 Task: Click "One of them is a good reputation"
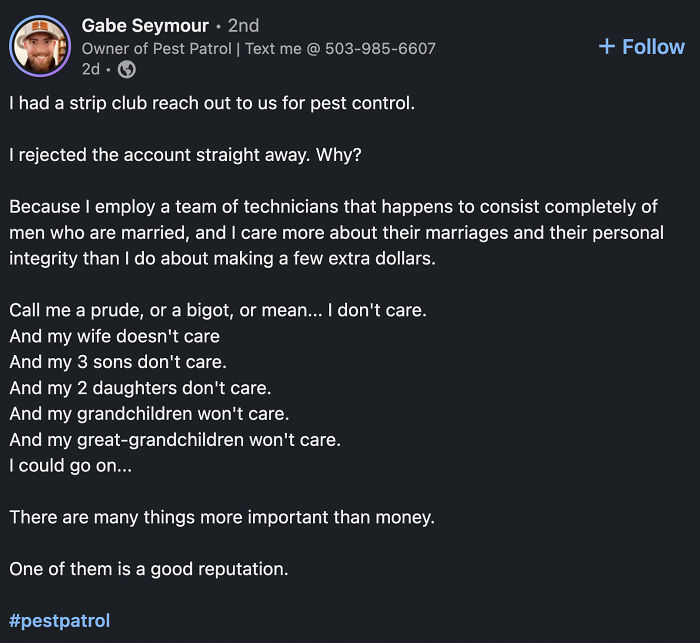pyautogui.click(x=148, y=569)
